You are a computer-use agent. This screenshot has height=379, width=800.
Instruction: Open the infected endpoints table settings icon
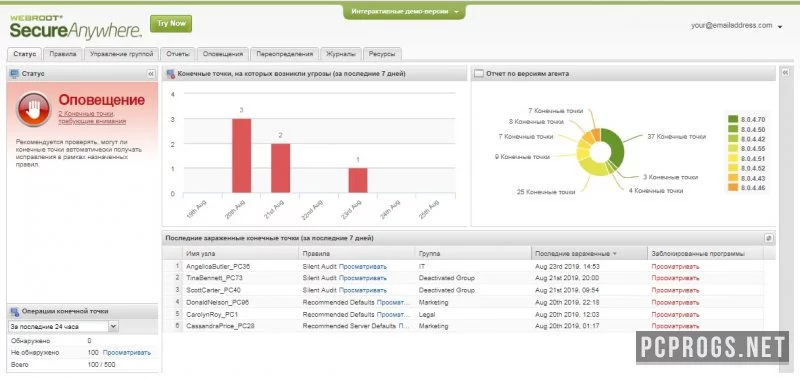pos(769,238)
